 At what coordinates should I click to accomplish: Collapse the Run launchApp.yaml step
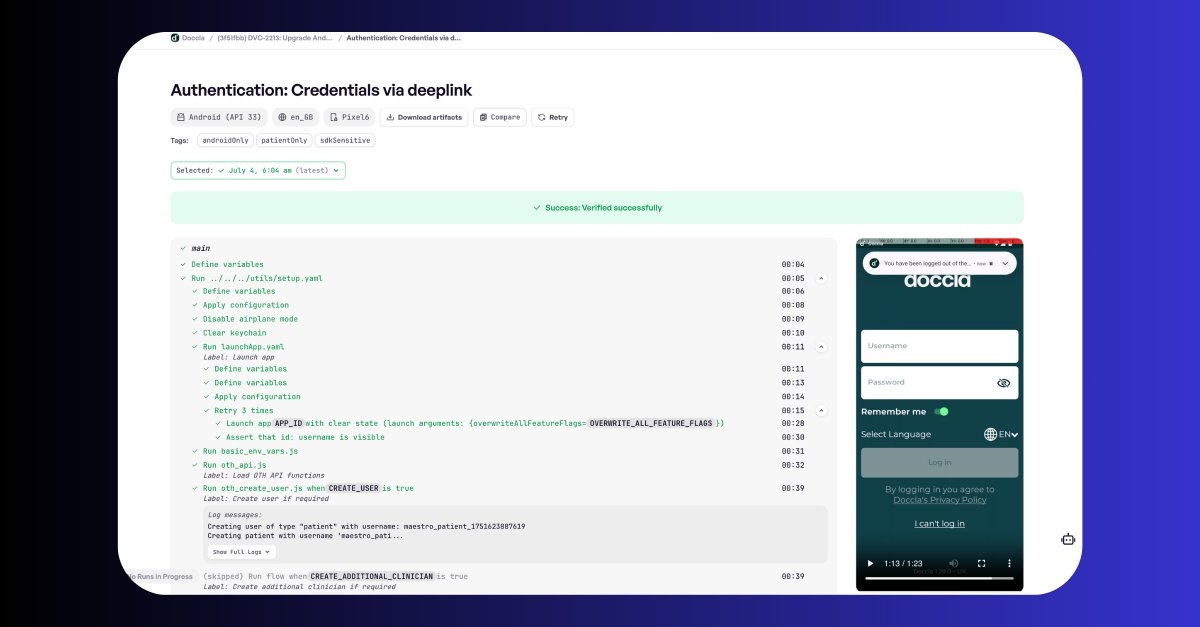click(821, 347)
